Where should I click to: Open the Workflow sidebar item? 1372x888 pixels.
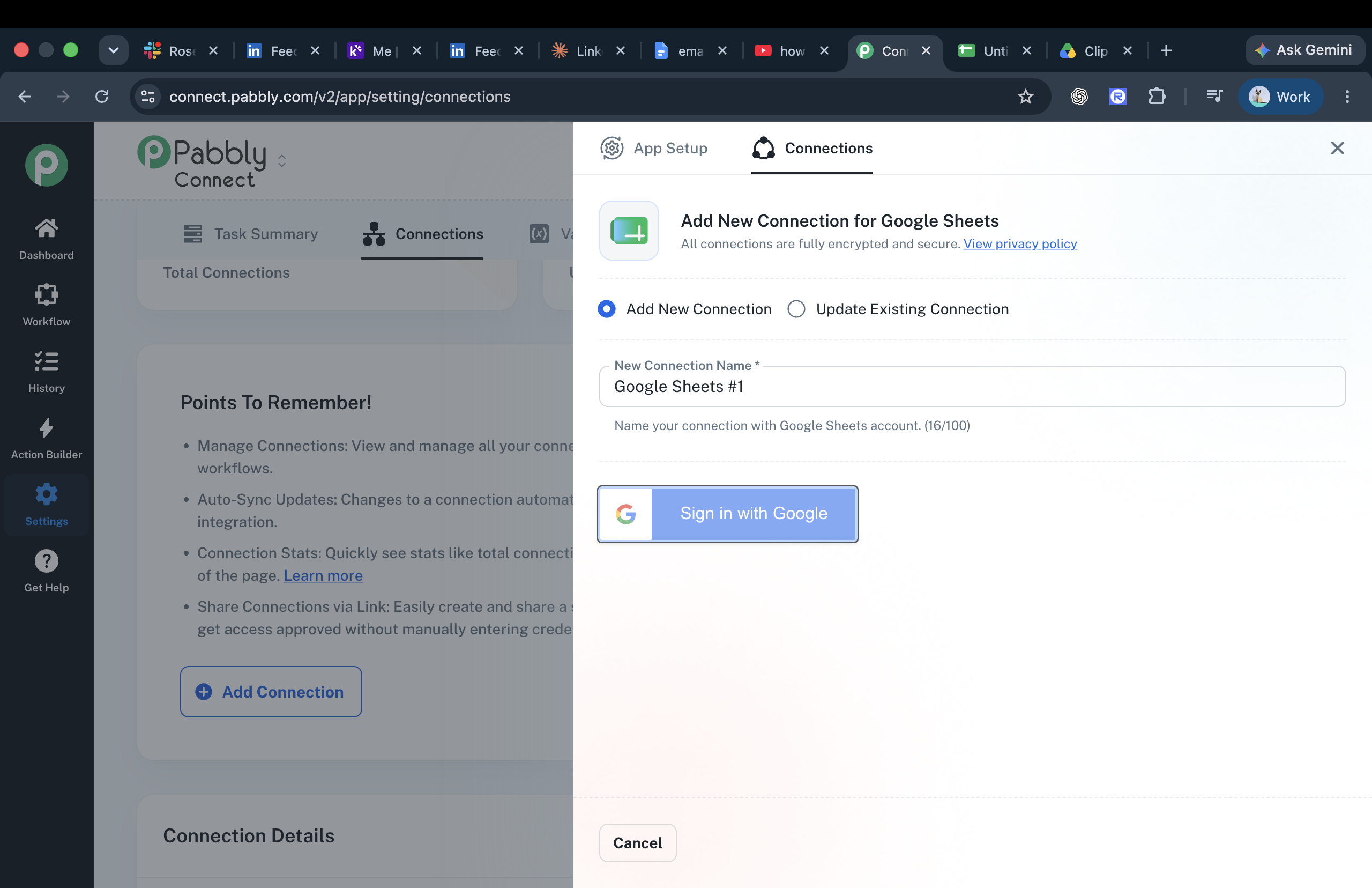(47, 306)
